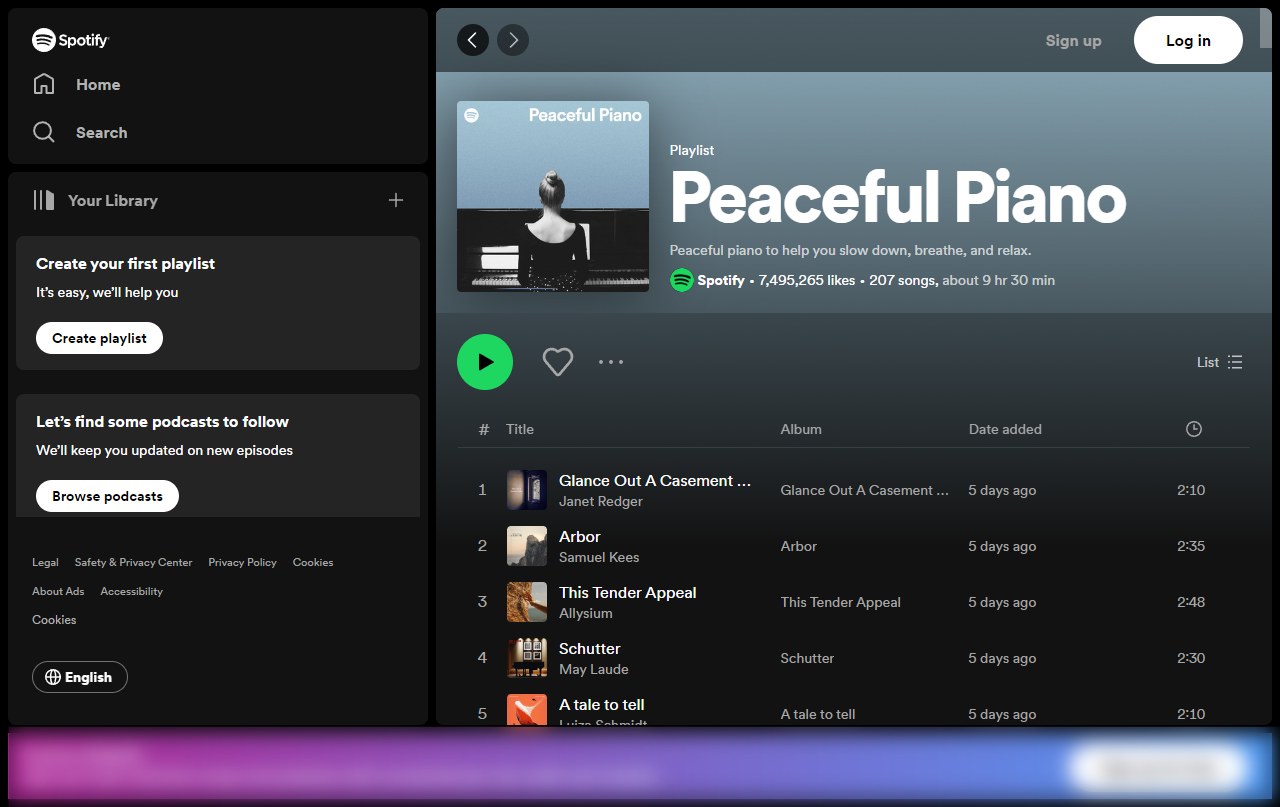Click the plus icon to create playlist
This screenshot has height=807, width=1280.
point(396,200)
